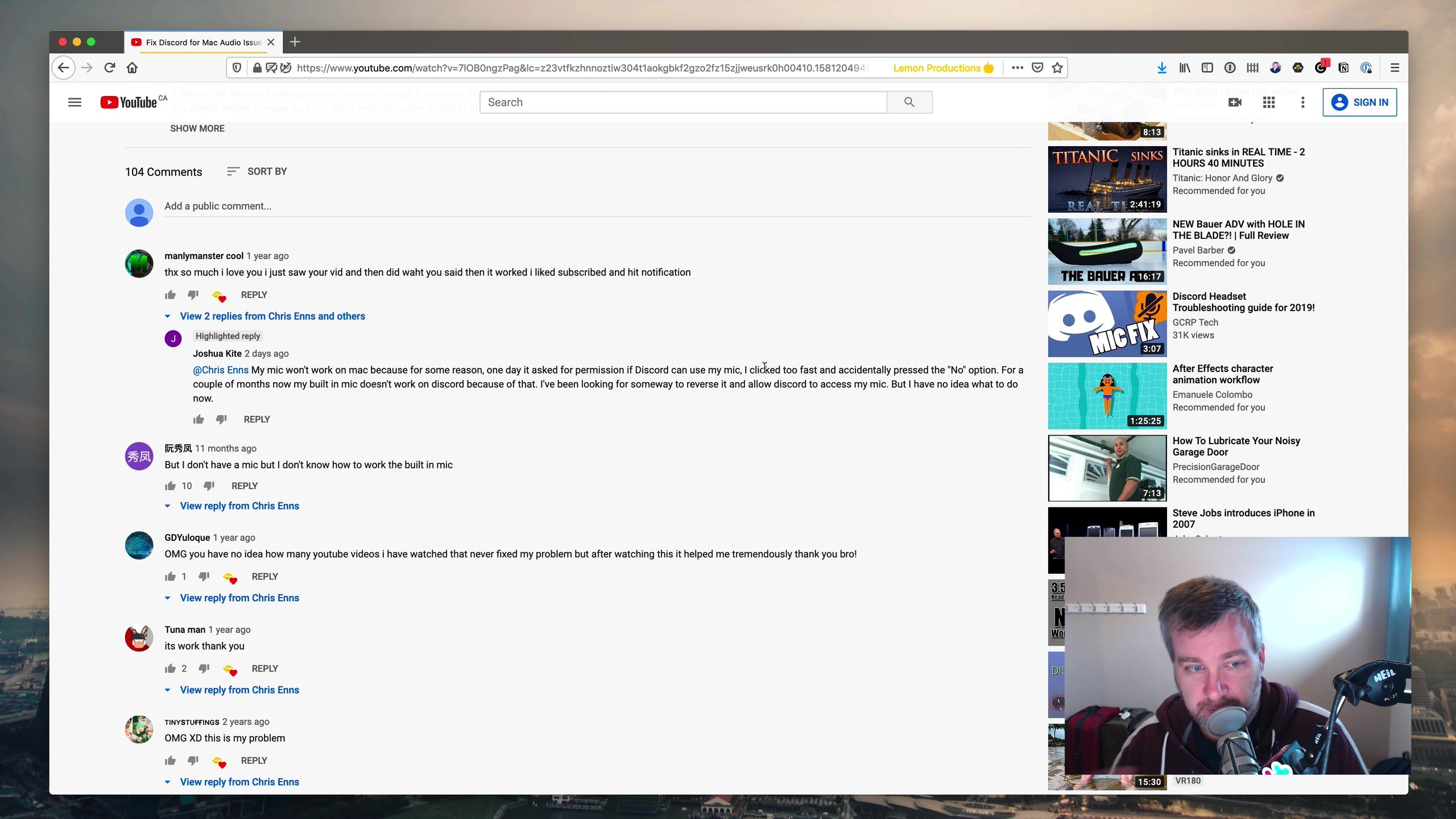
Task: Open GDYuloque's avatar
Action: coord(139,545)
